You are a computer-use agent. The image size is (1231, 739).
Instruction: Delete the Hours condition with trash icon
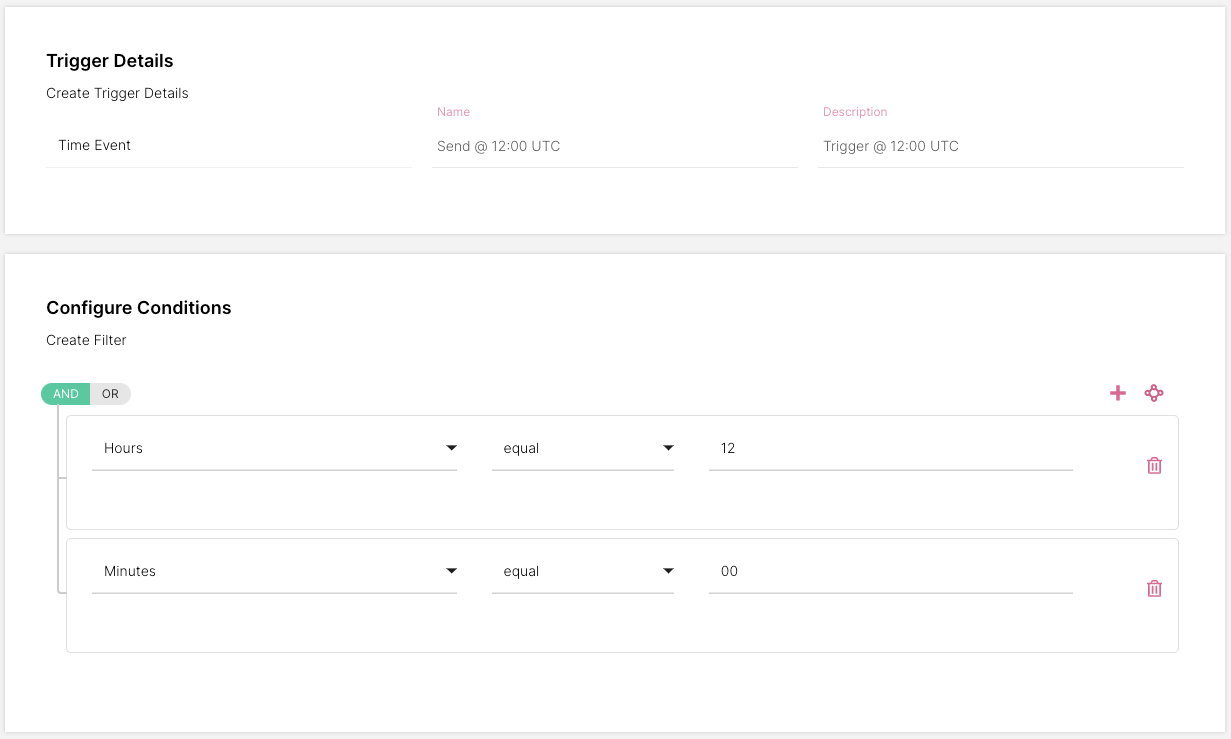(1154, 466)
